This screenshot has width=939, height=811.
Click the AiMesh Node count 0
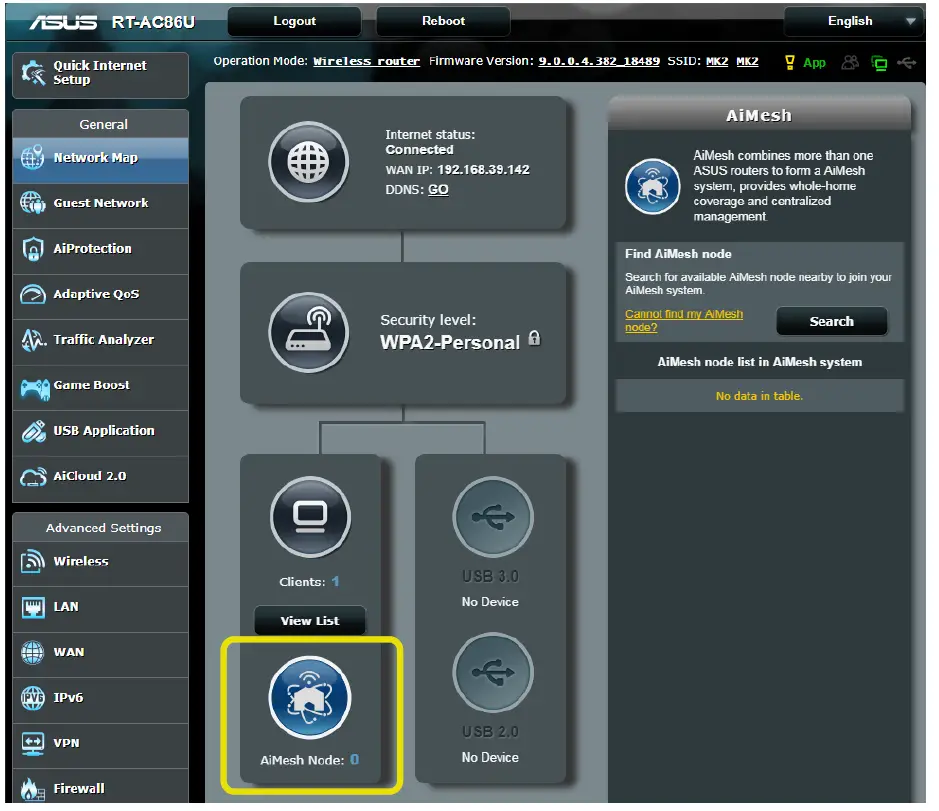click(x=355, y=759)
